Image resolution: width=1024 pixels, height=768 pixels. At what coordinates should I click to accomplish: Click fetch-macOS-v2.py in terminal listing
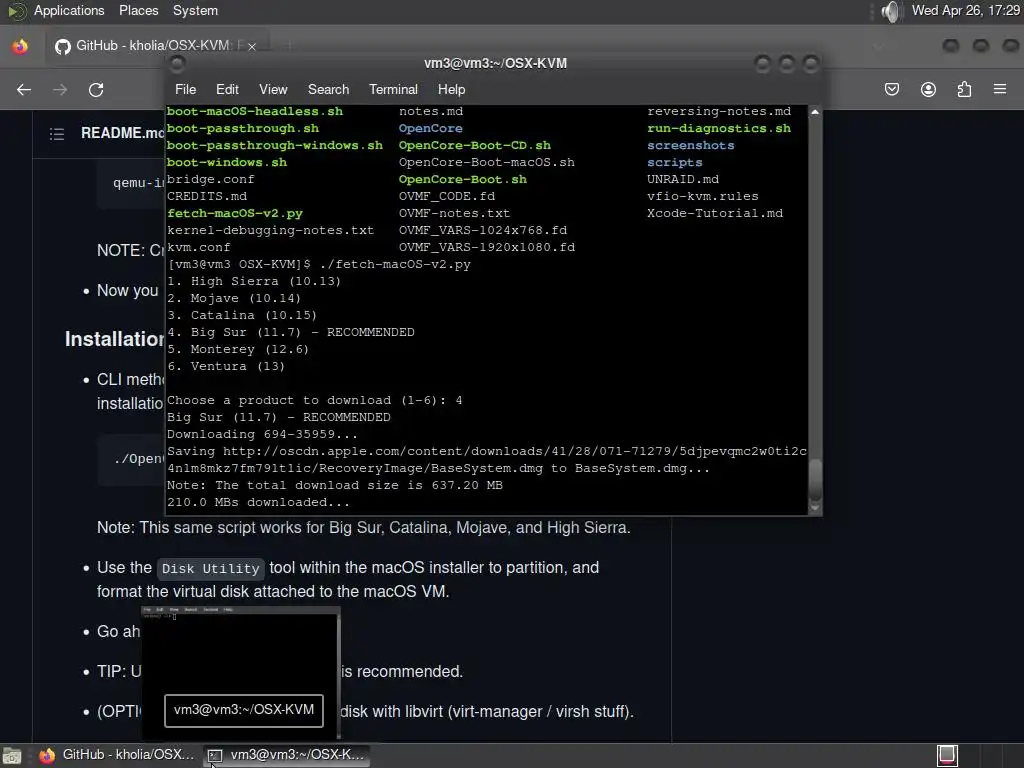234,214
